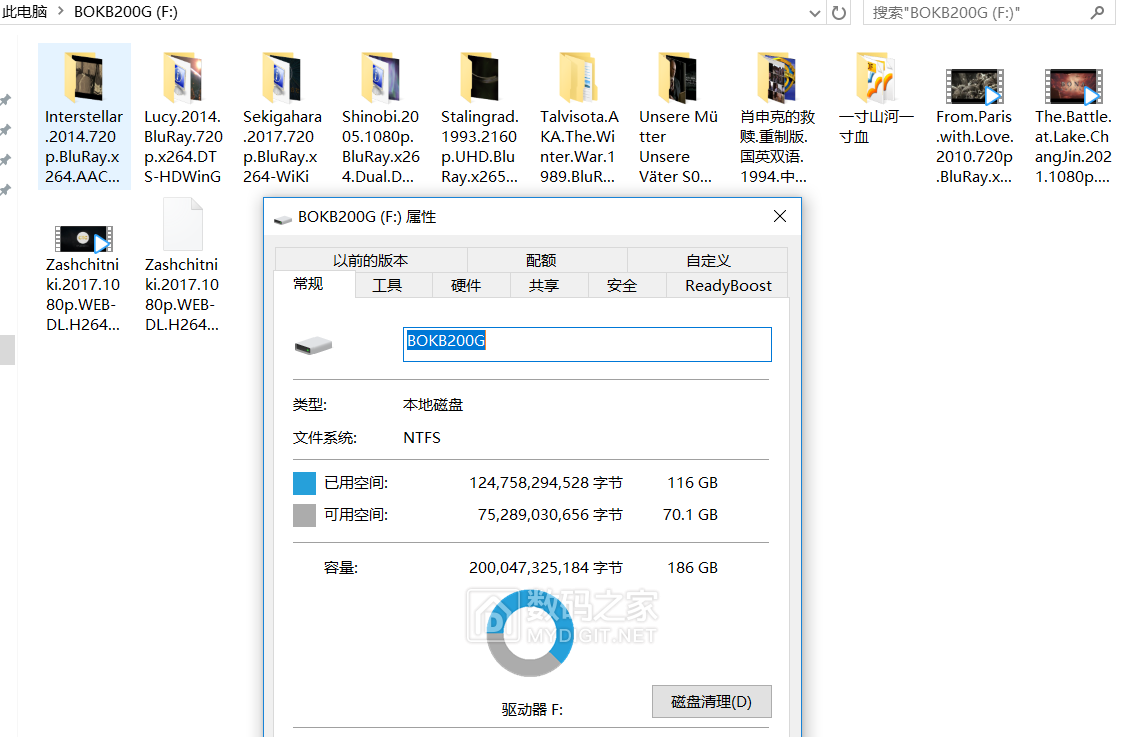The image size is (1126, 737).
Task: Click the 70.1 GB free space value
Action: pyautogui.click(x=690, y=514)
